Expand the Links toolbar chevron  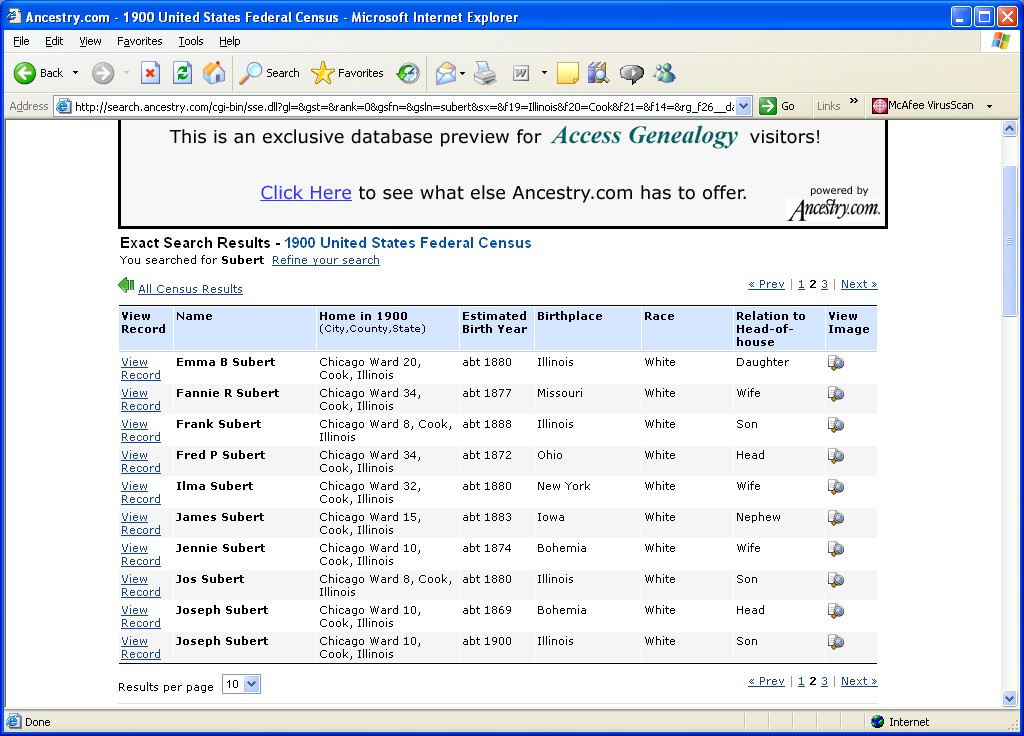854,101
